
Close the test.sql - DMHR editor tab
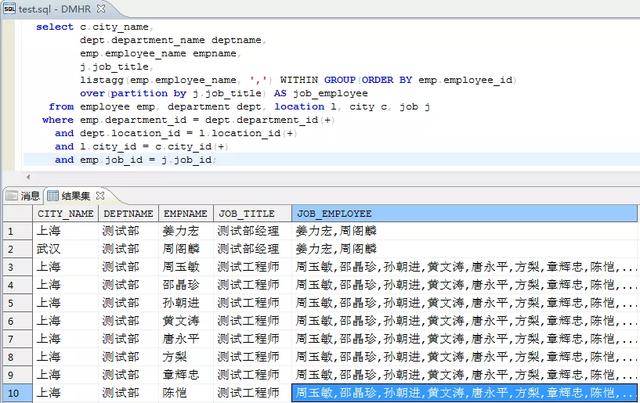point(101,8)
